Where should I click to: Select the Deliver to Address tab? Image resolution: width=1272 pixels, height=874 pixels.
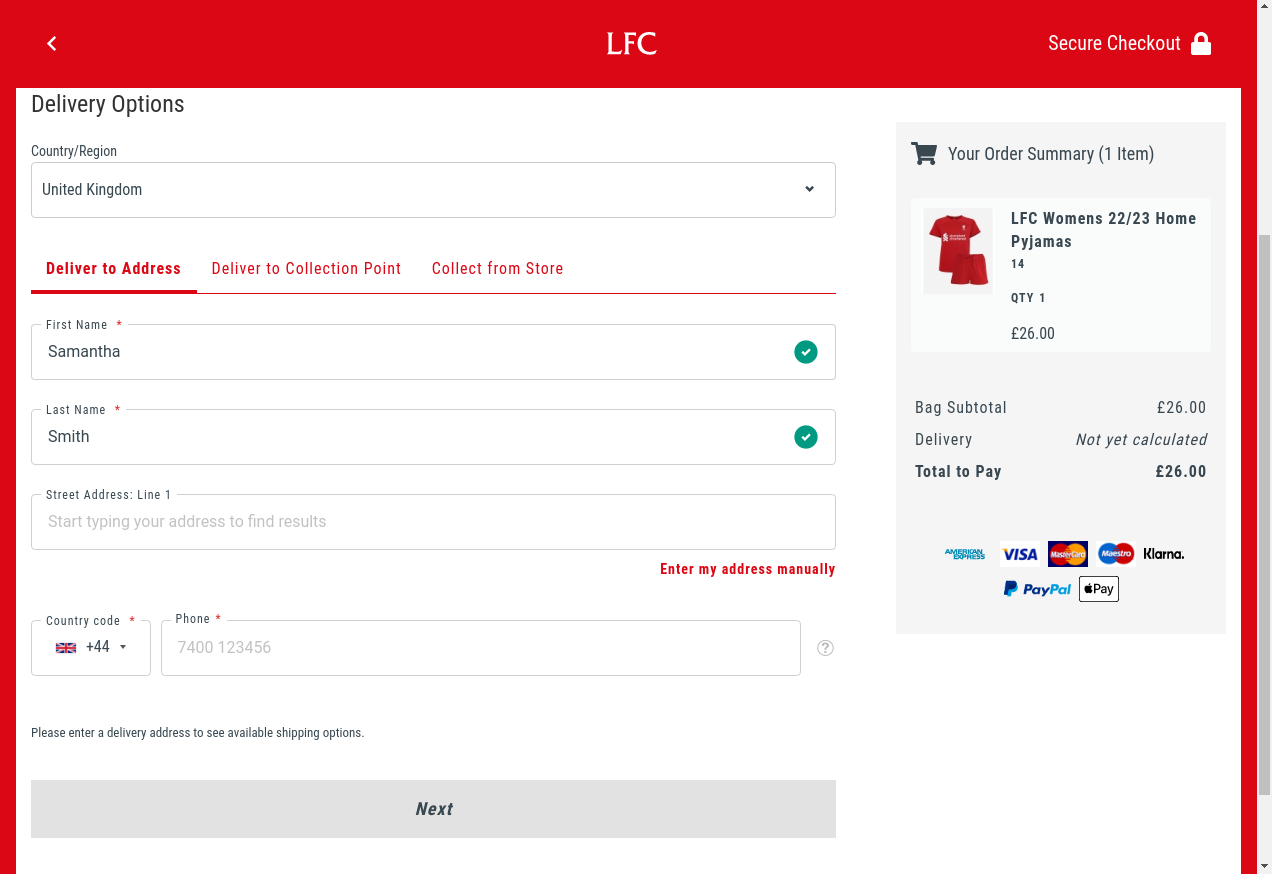pyautogui.click(x=113, y=269)
